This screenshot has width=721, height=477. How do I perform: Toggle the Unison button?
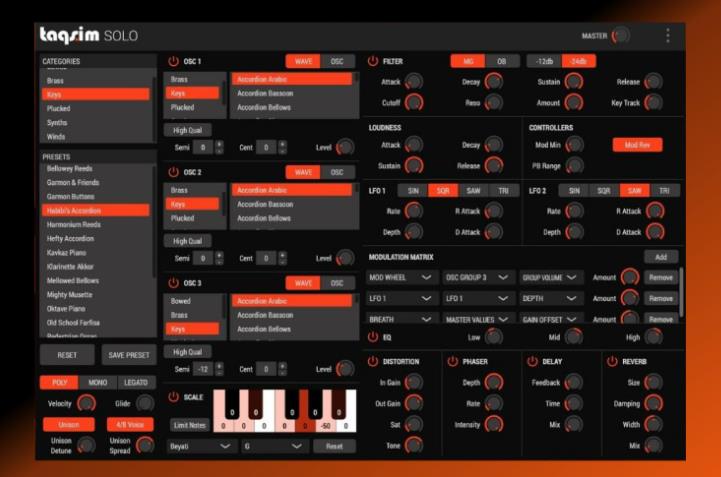click(69, 425)
